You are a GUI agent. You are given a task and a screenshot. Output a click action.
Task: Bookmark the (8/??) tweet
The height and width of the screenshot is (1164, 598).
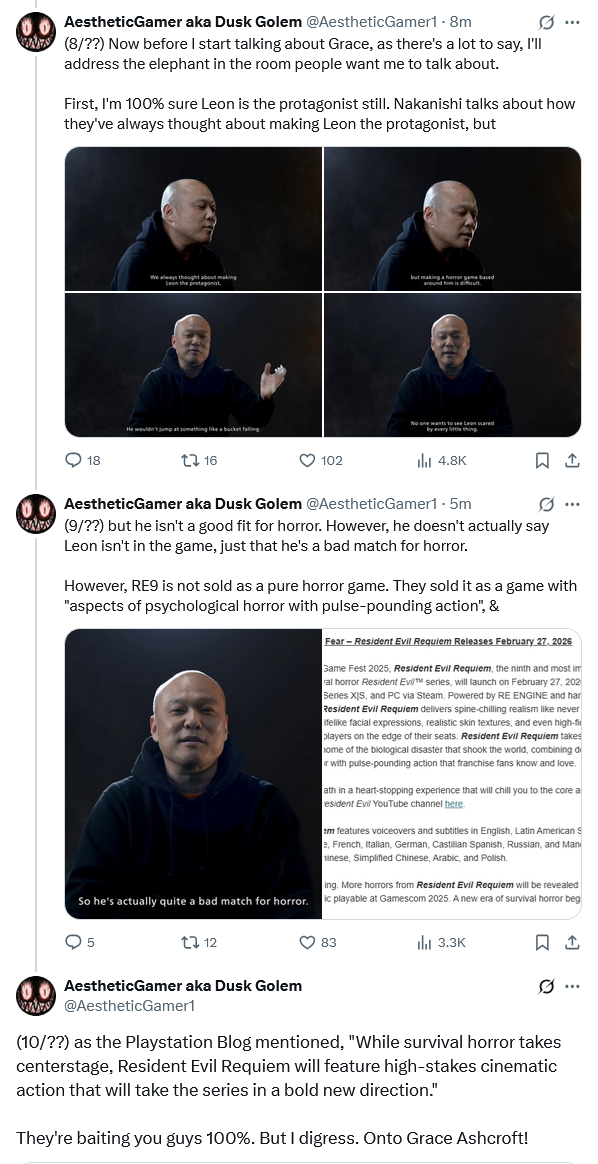(x=542, y=460)
